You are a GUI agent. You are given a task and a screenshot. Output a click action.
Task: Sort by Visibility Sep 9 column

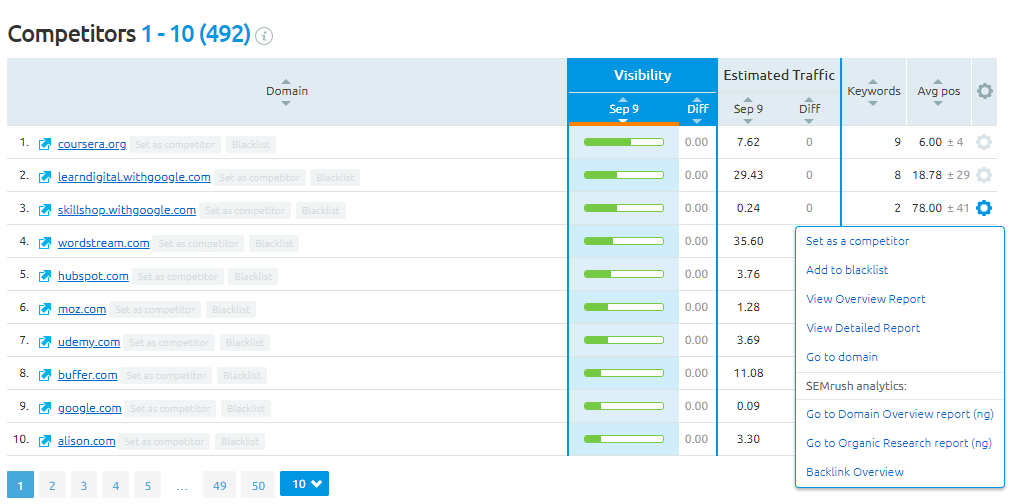(623, 109)
